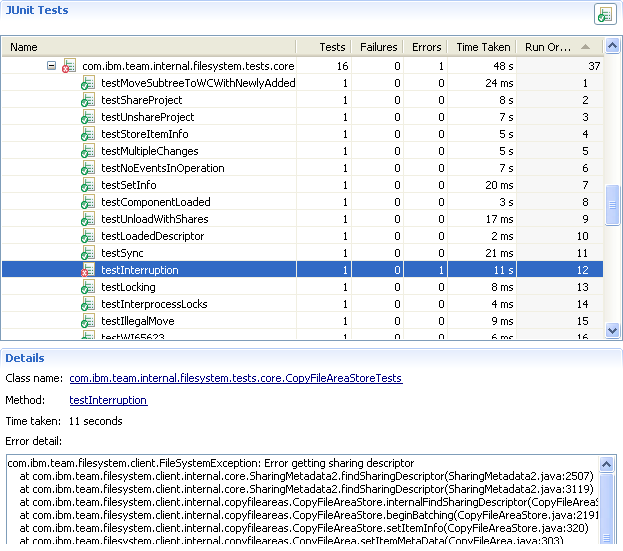Screen dimensions: 623x551
Task: Click the testLocking test result icon
Action: coord(88,287)
